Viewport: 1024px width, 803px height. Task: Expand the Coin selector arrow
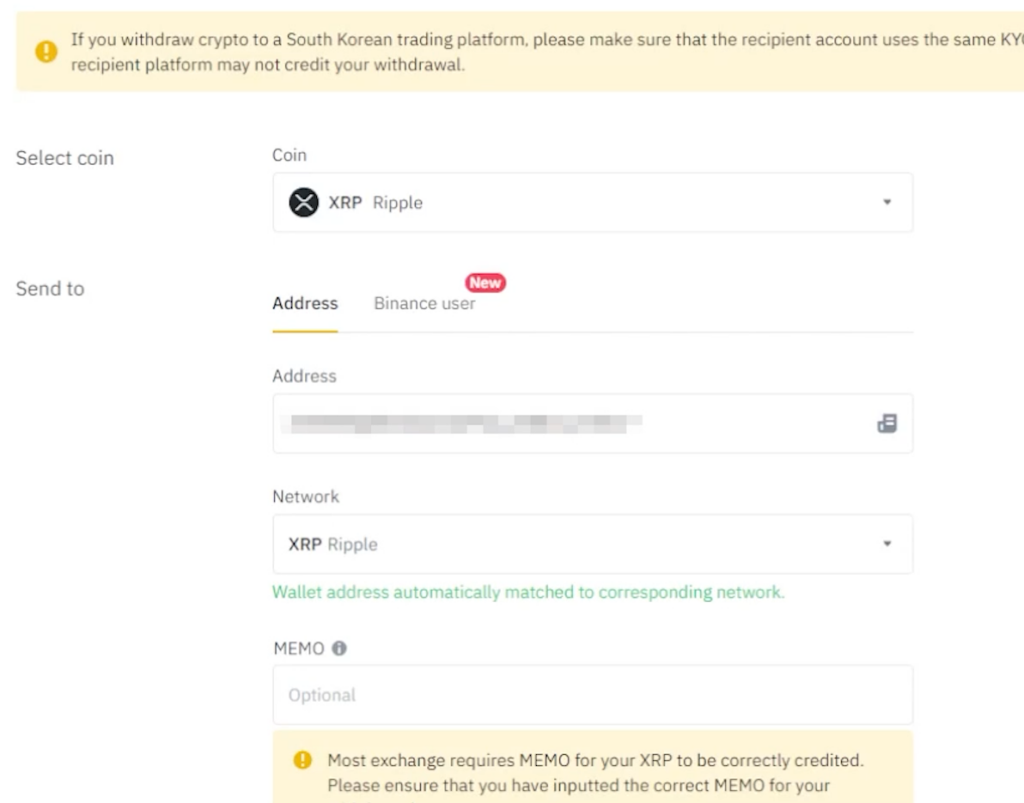[x=887, y=202]
